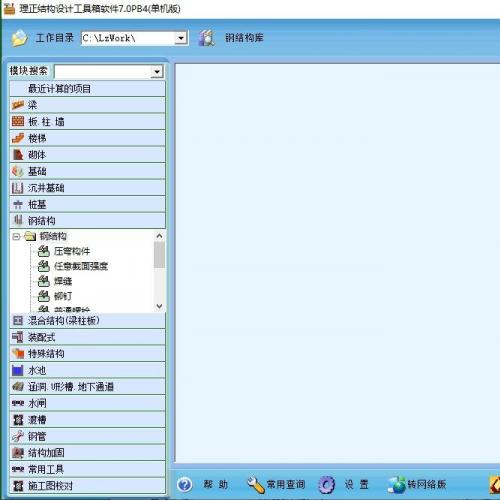This screenshot has width=500, height=500.
Task: Click the 常用工具 icon
Action: [18, 469]
